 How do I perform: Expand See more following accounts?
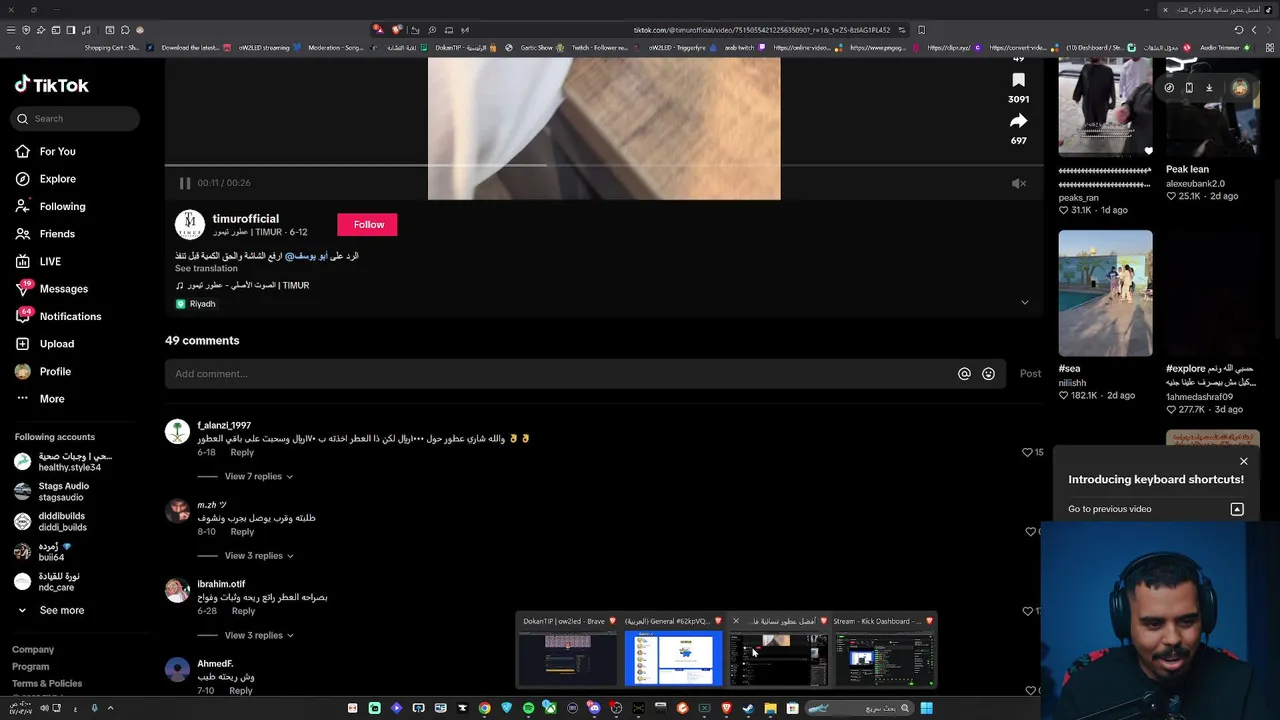(x=50, y=610)
